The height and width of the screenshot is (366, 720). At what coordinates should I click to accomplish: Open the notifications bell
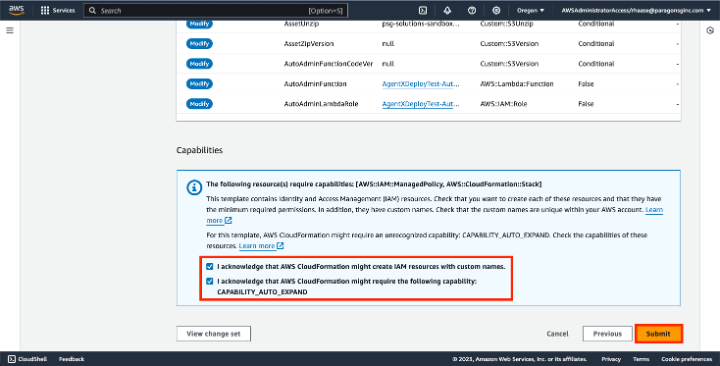[x=447, y=10]
